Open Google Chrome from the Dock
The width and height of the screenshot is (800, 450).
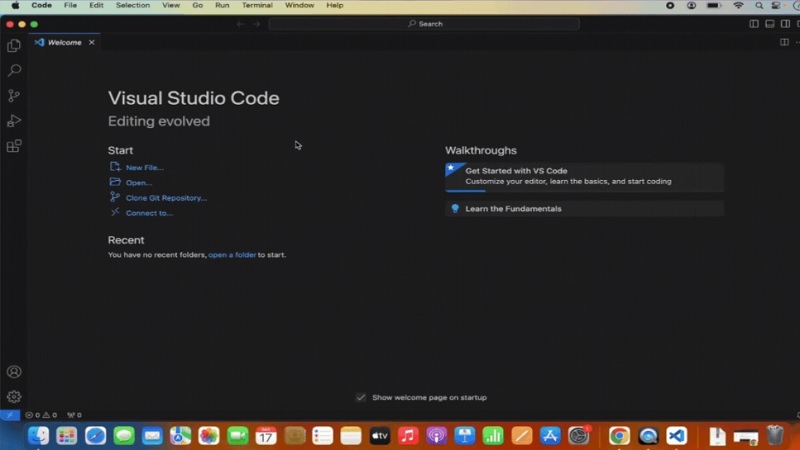[x=619, y=436]
